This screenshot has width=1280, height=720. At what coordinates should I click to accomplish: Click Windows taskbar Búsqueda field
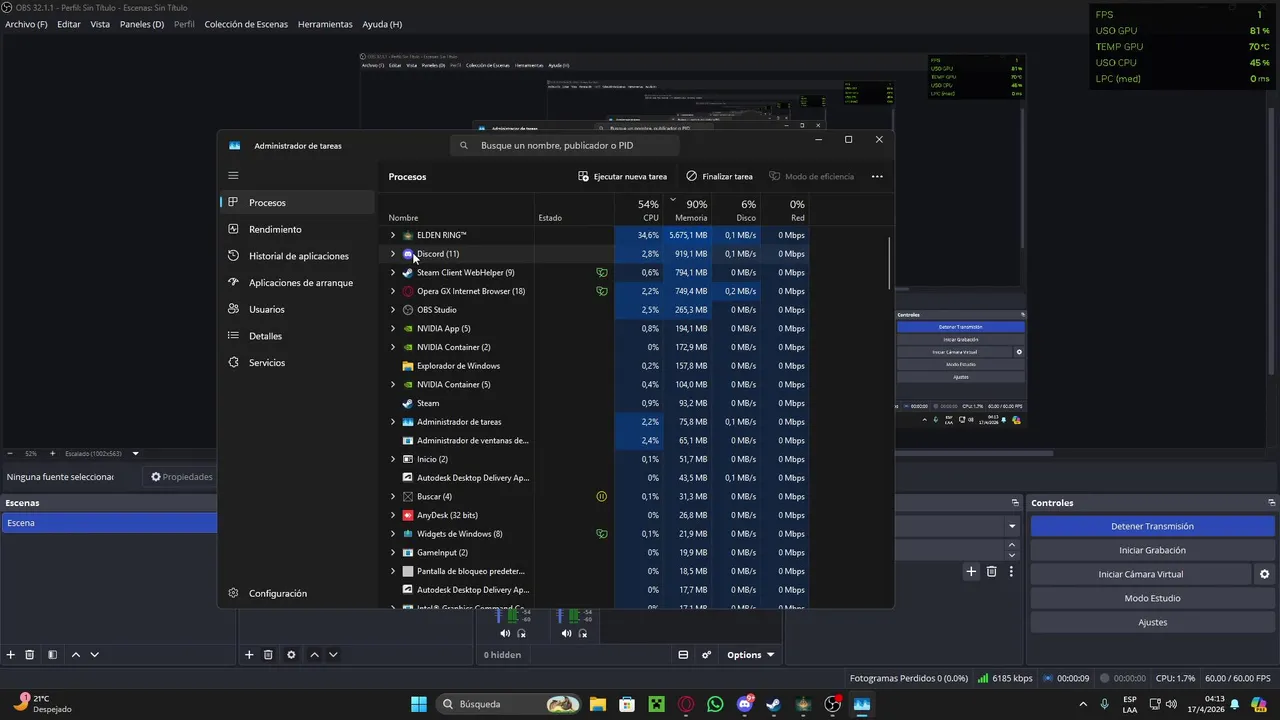click(x=510, y=704)
